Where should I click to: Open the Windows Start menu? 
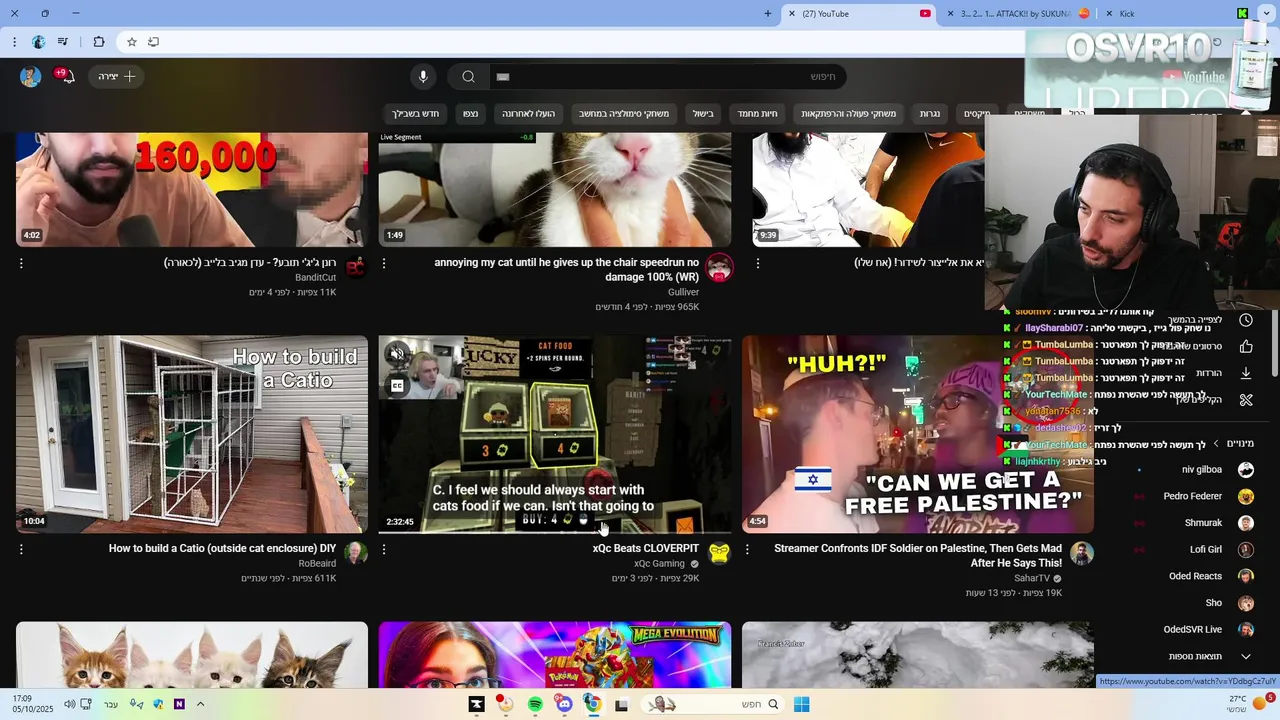pyautogui.click(x=801, y=704)
